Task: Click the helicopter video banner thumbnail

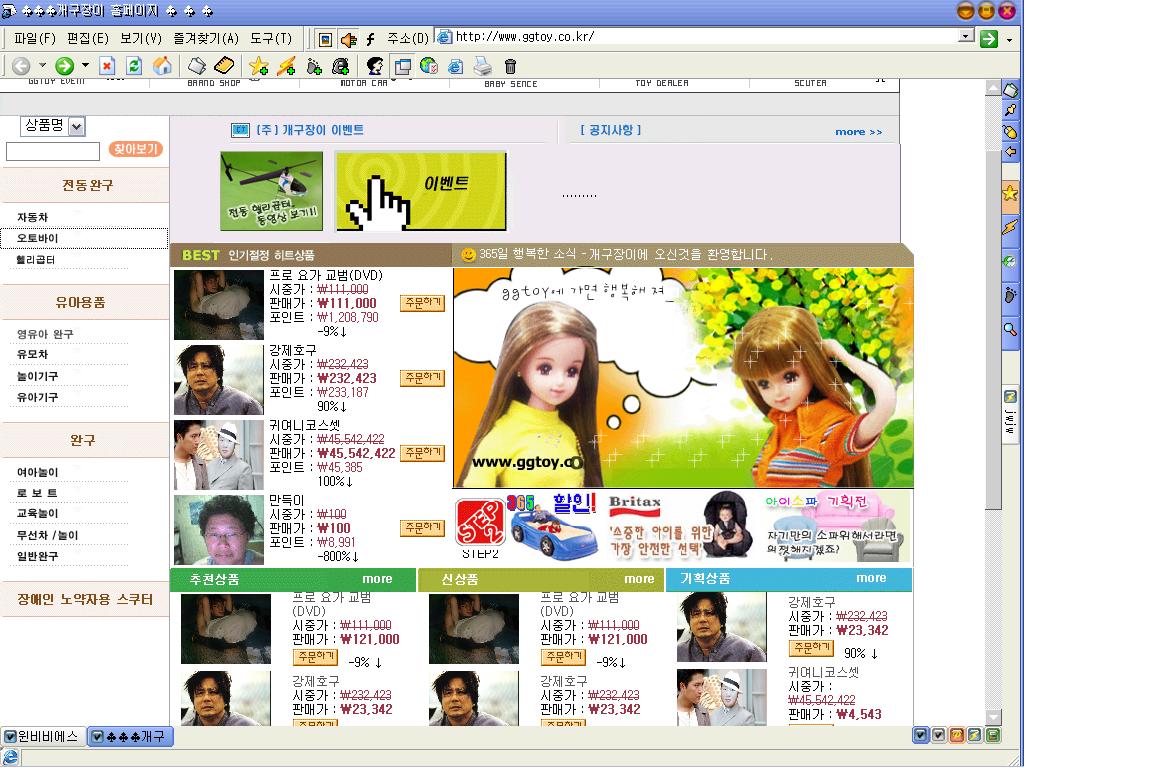Action: 271,191
